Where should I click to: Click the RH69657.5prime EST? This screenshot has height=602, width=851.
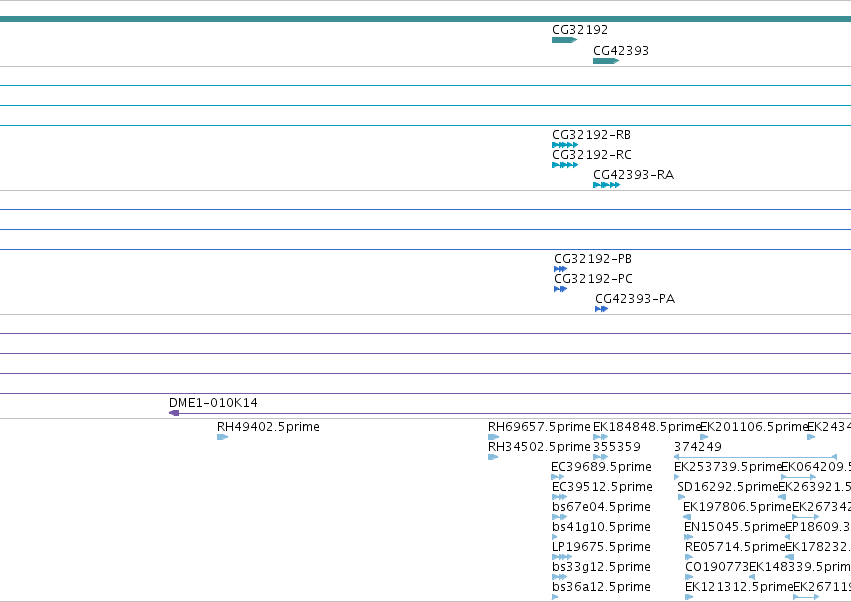[539, 427]
